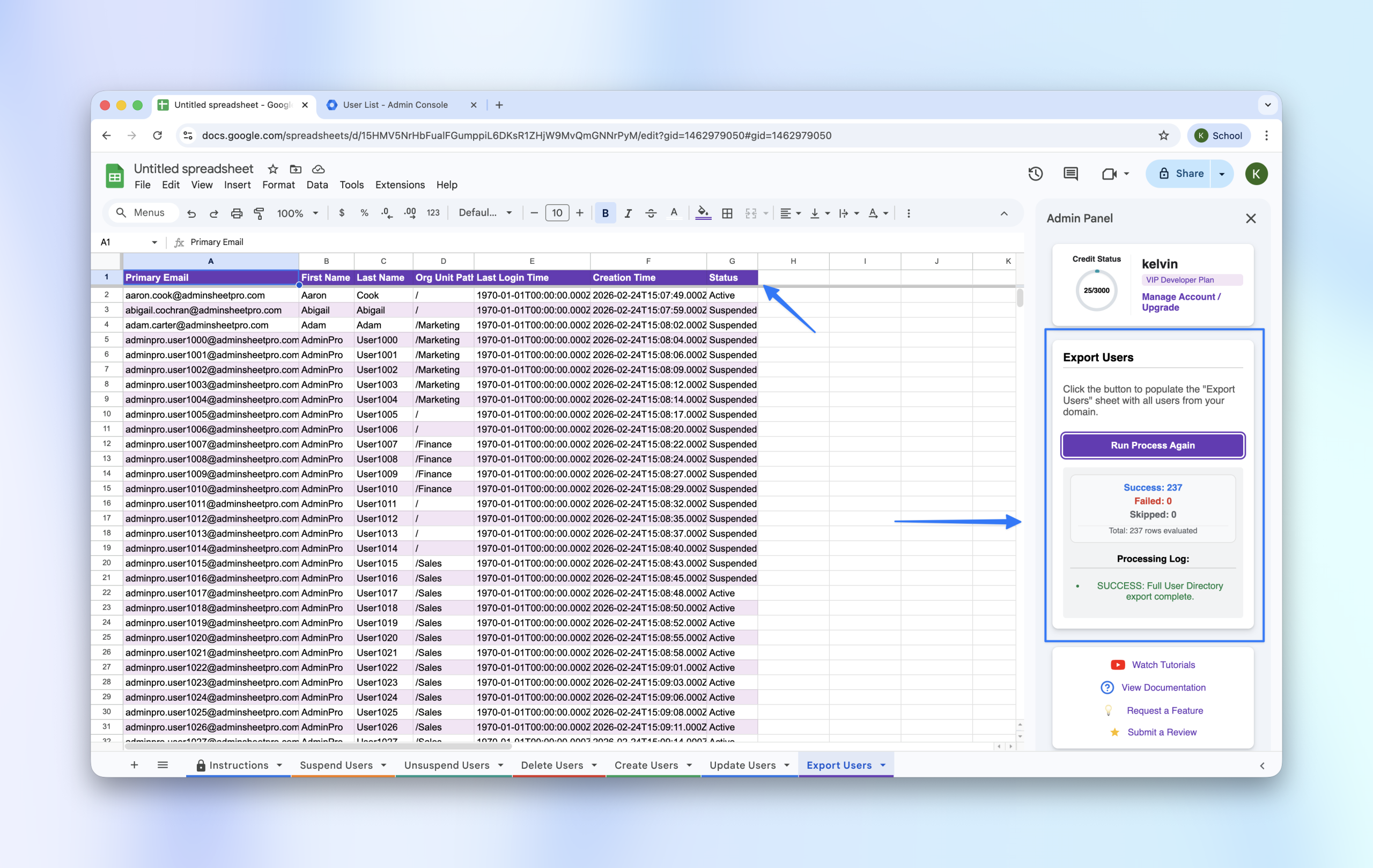The height and width of the screenshot is (868, 1373).
Task: Select the paint format tool
Action: tap(259, 213)
